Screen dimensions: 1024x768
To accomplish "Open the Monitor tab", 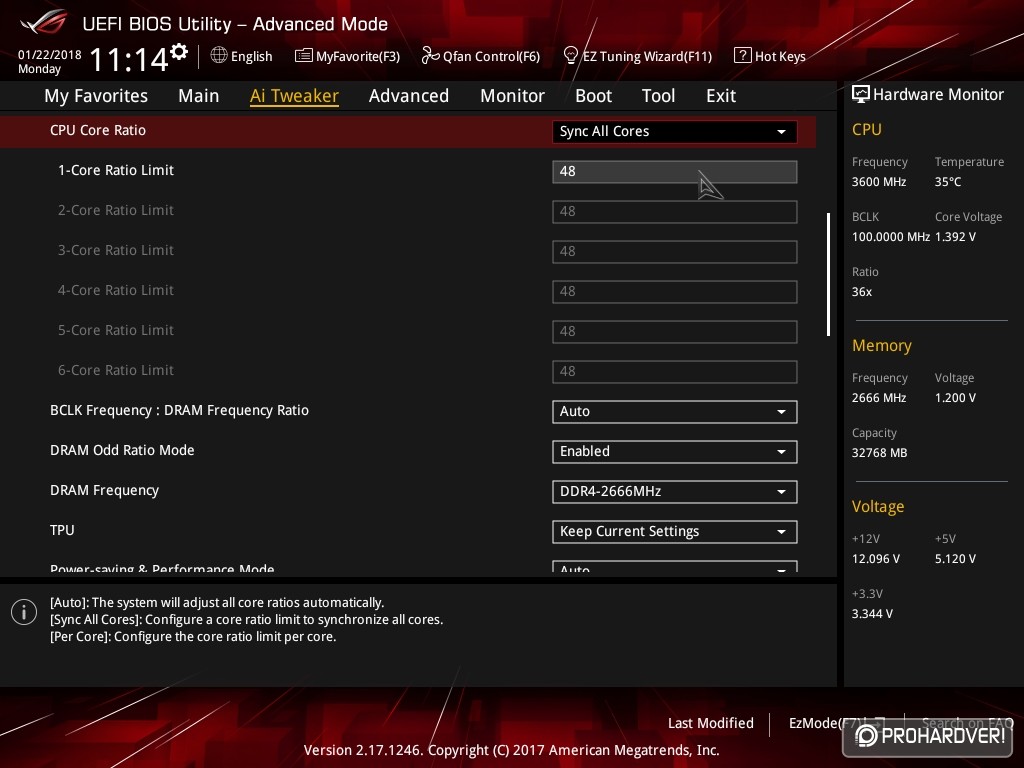I will [x=512, y=96].
